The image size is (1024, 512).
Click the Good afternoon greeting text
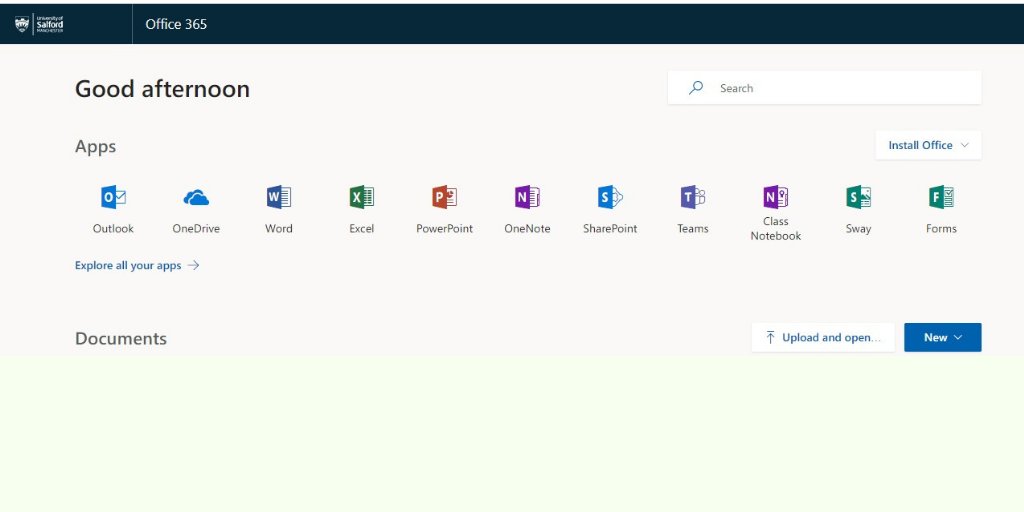163,89
